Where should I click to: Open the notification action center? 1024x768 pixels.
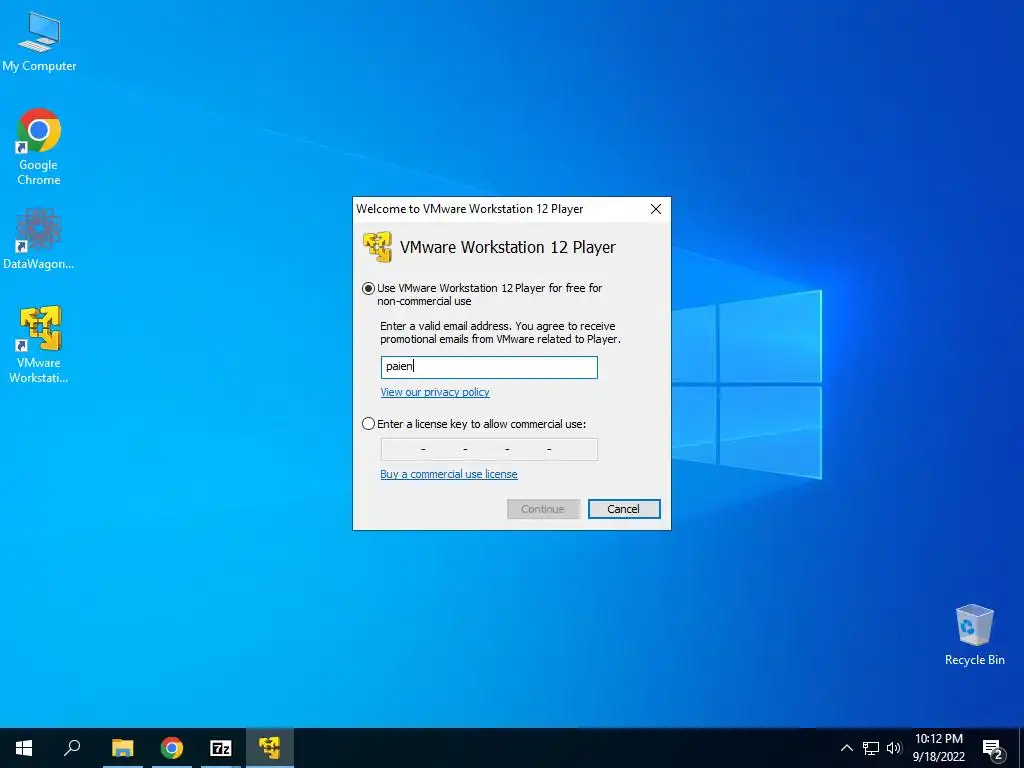pyautogui.click(x=992, y=748)
